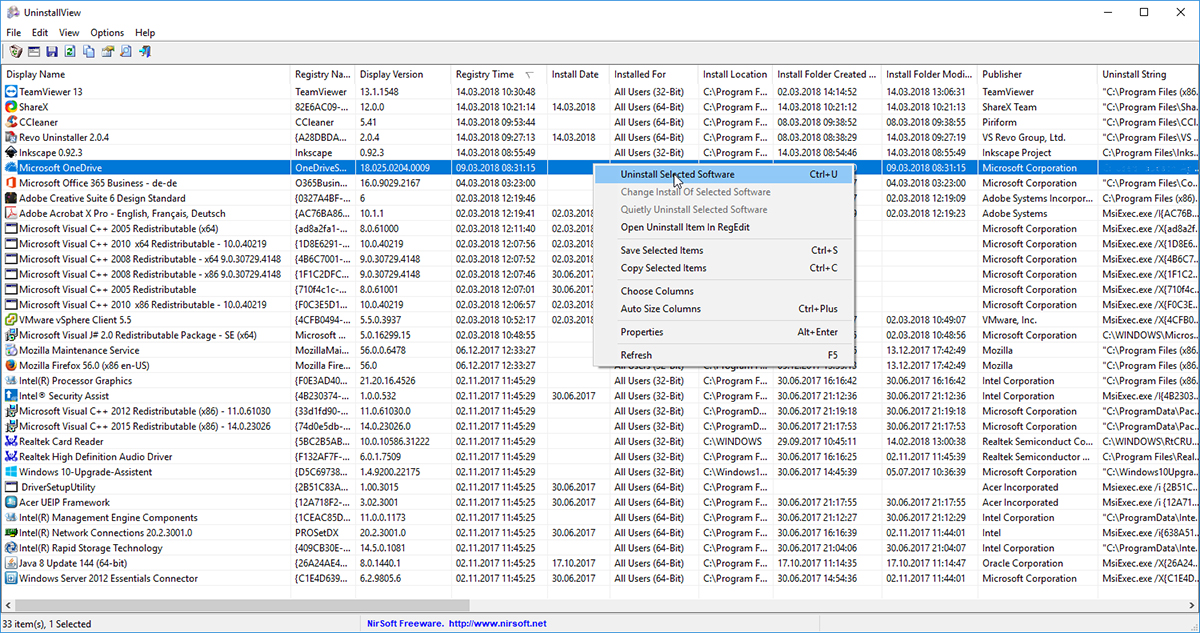Select the Intel(R) Processor Graphics row
1200x633 pixels.
[600, 381]
